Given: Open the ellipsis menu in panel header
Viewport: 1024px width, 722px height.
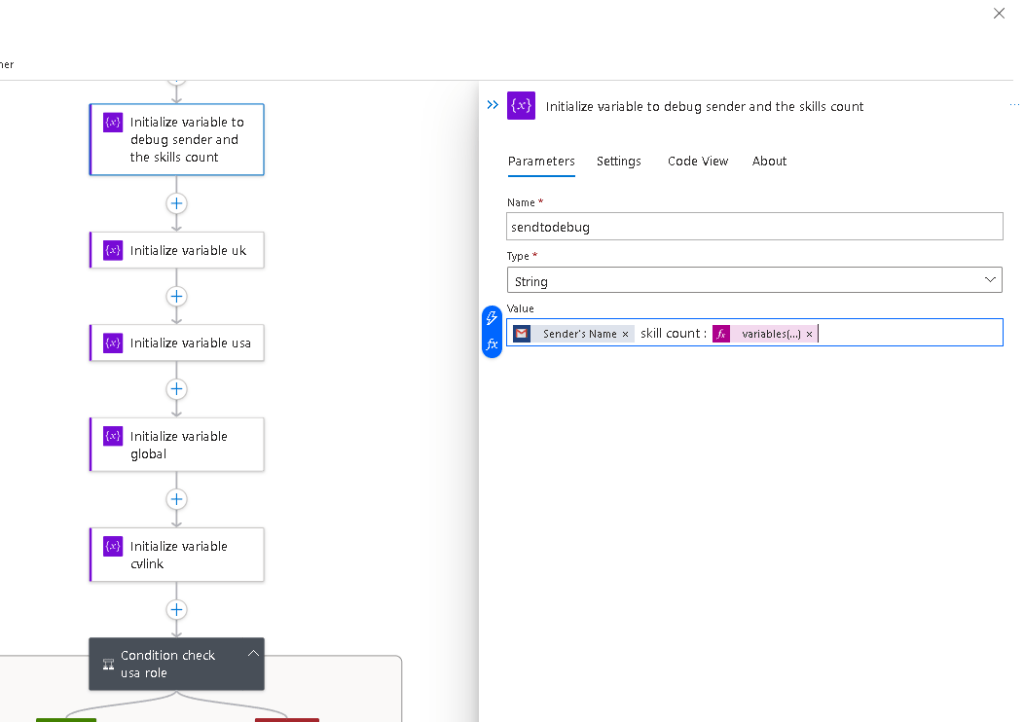Looking at the screenshot, I should tap(1014, 104).
